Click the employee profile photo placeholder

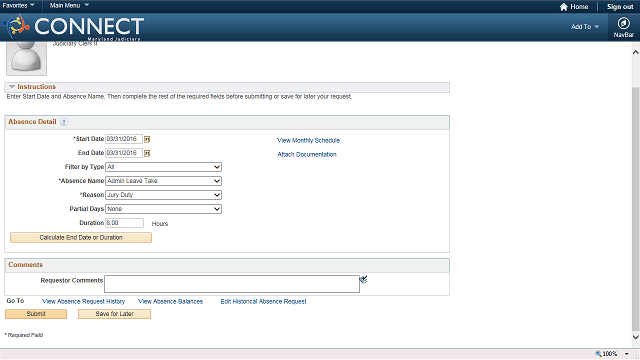pyautogui.click(x=27, y=58)
